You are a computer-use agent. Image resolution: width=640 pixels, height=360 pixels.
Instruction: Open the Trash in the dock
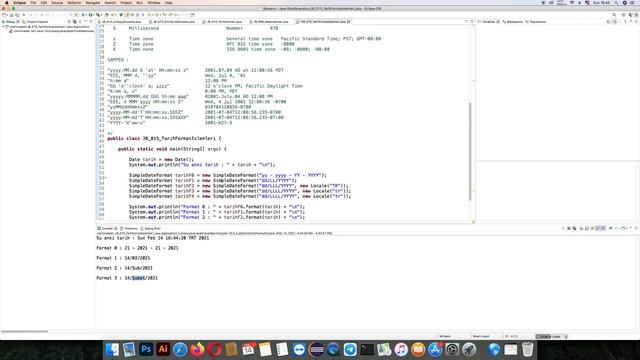click(x=528, y=349)
